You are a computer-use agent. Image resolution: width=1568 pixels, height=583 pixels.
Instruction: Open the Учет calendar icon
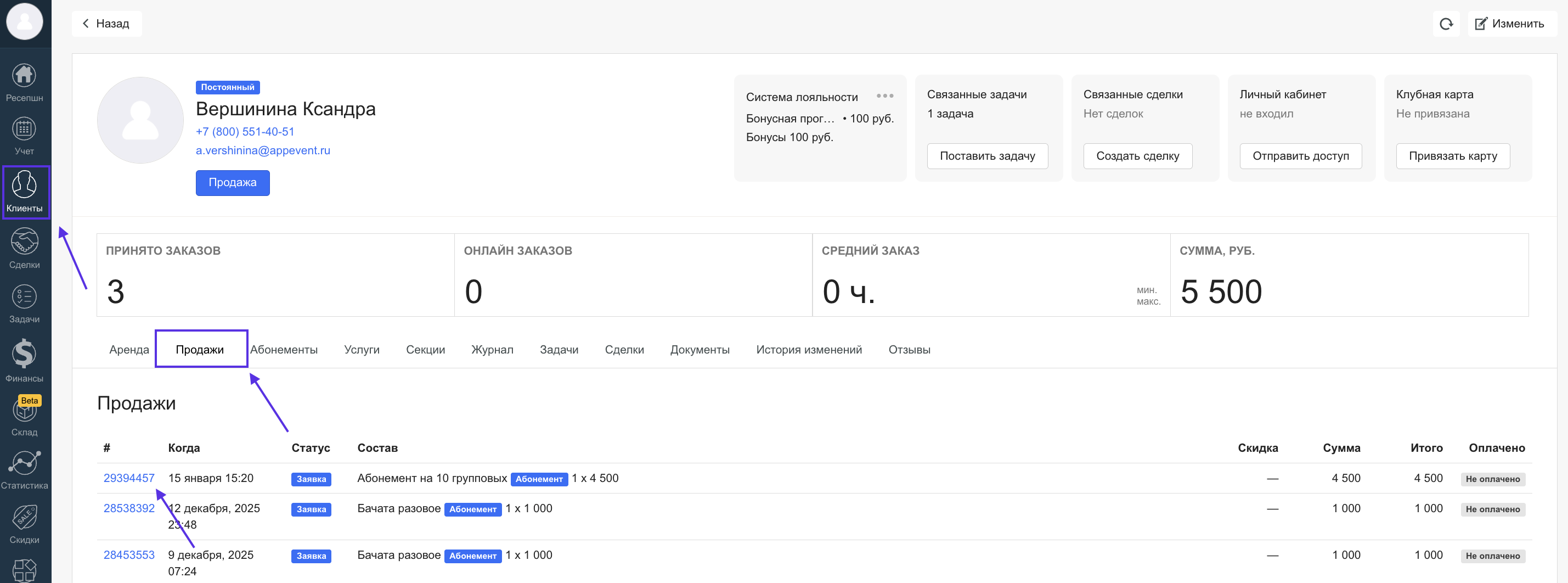pos(24,136)
